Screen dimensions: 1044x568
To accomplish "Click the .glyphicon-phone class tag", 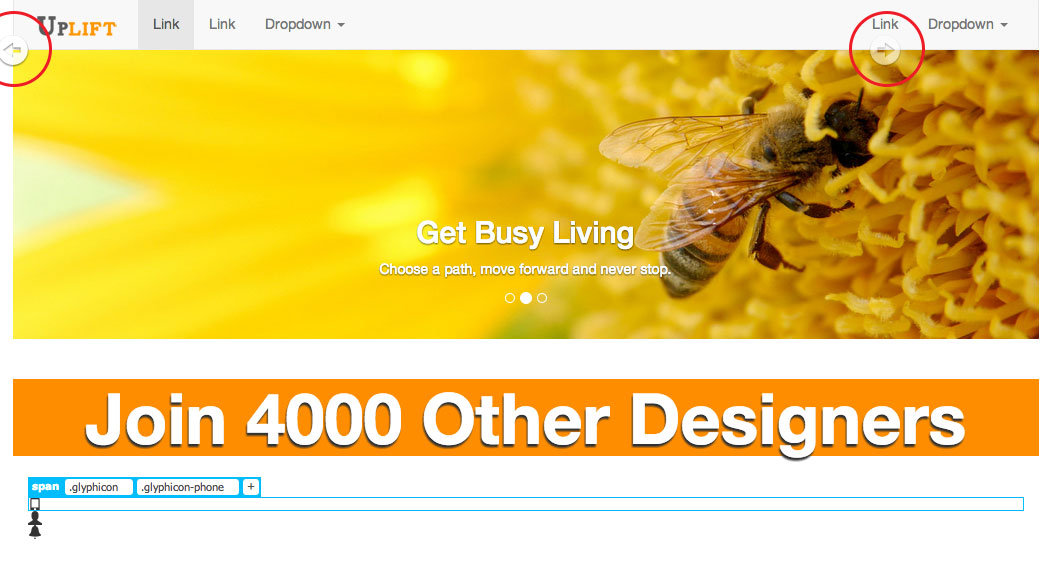I will pyautogui.click(x=187, y=487).
